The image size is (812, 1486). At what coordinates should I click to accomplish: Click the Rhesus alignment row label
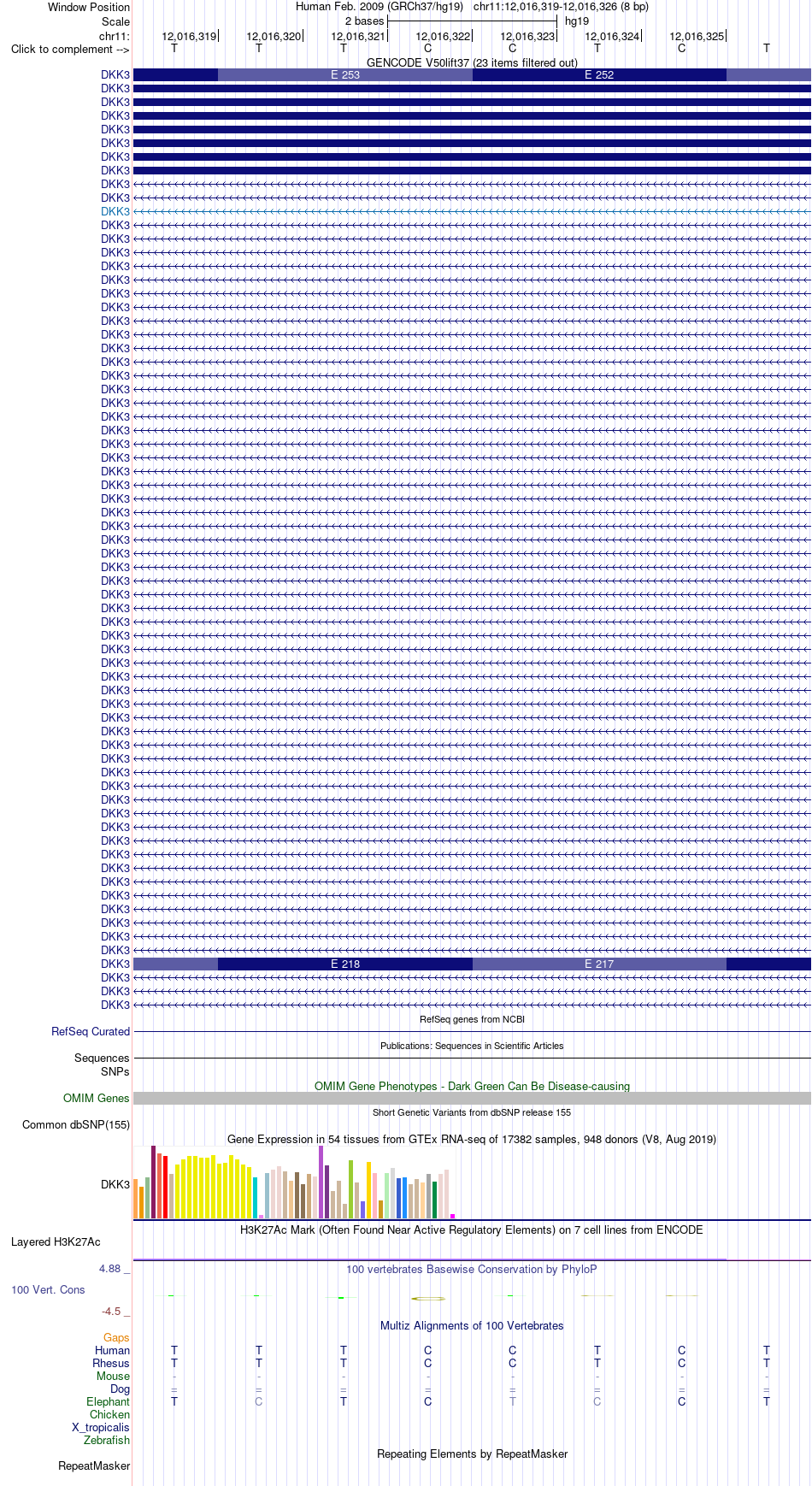pos(111,1363)
